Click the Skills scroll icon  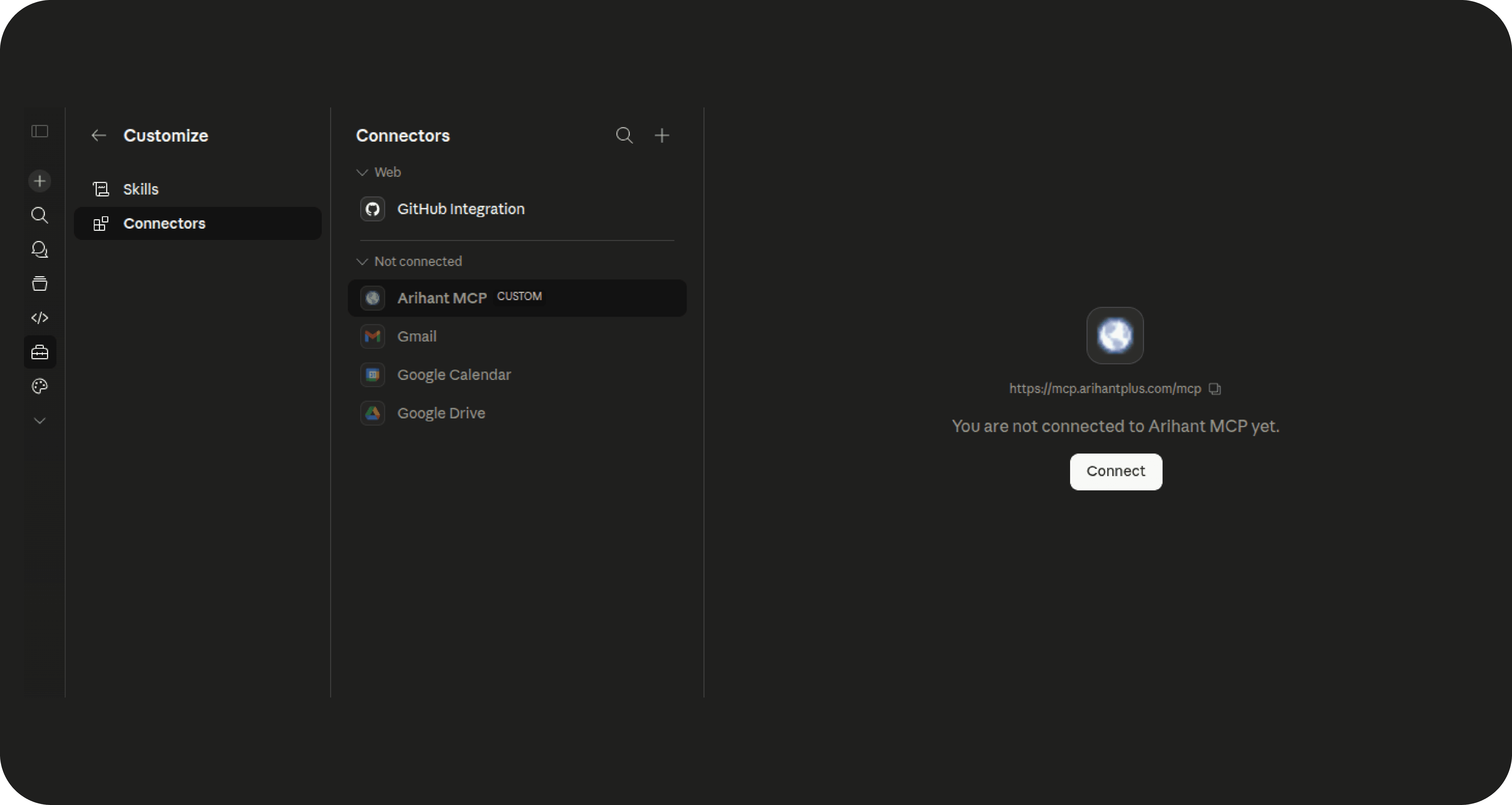coord(101,189)
